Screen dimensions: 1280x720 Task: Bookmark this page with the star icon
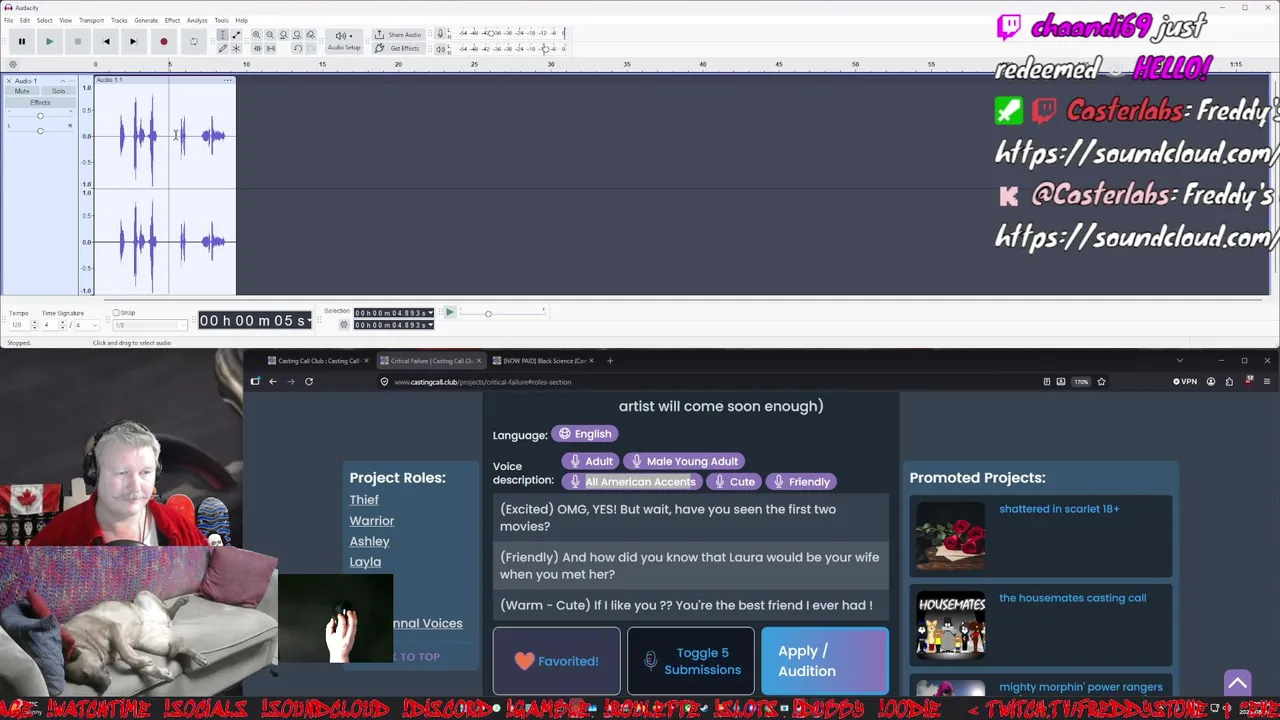pos(1101,381)
